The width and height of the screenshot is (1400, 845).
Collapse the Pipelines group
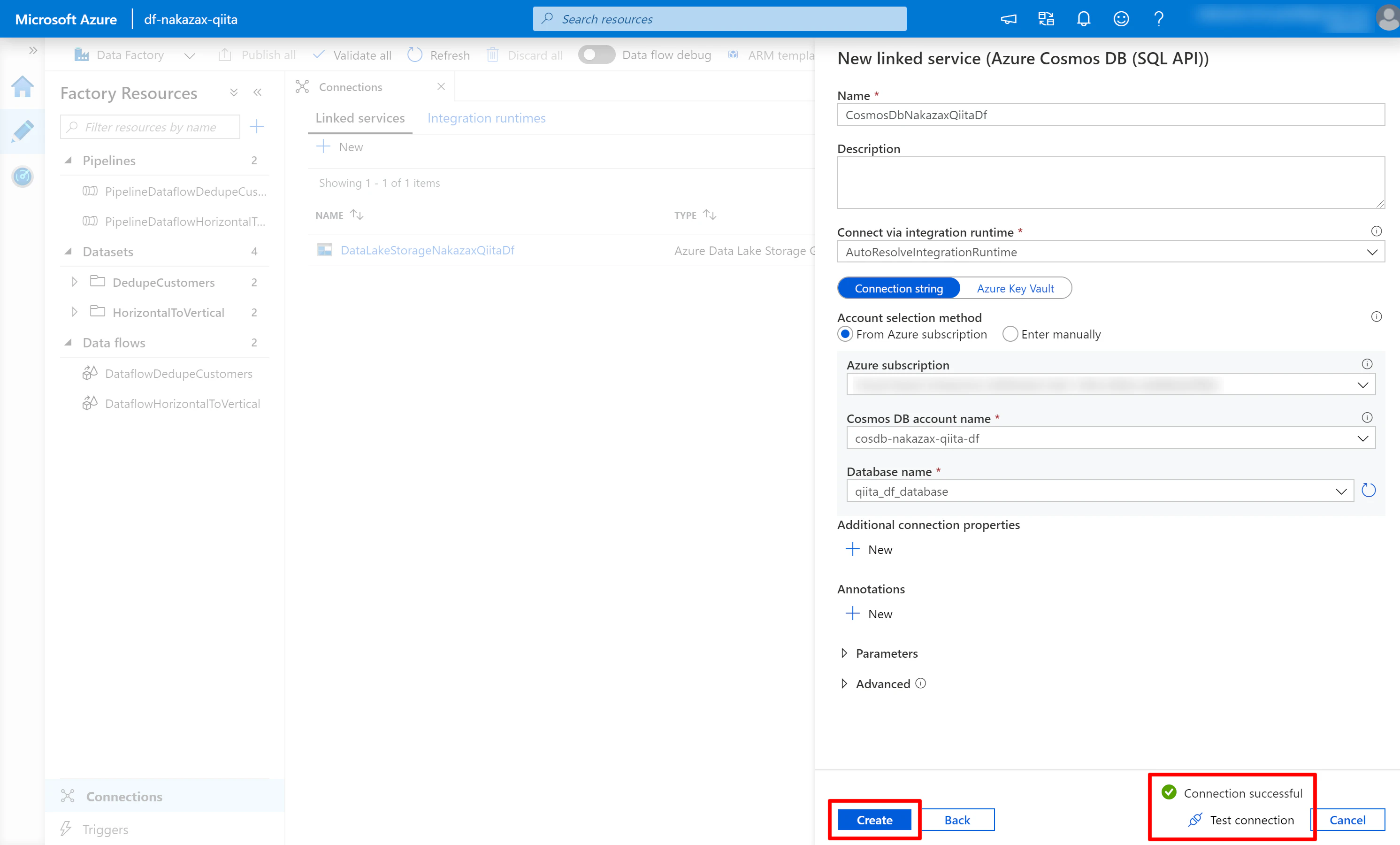point(68,160)
